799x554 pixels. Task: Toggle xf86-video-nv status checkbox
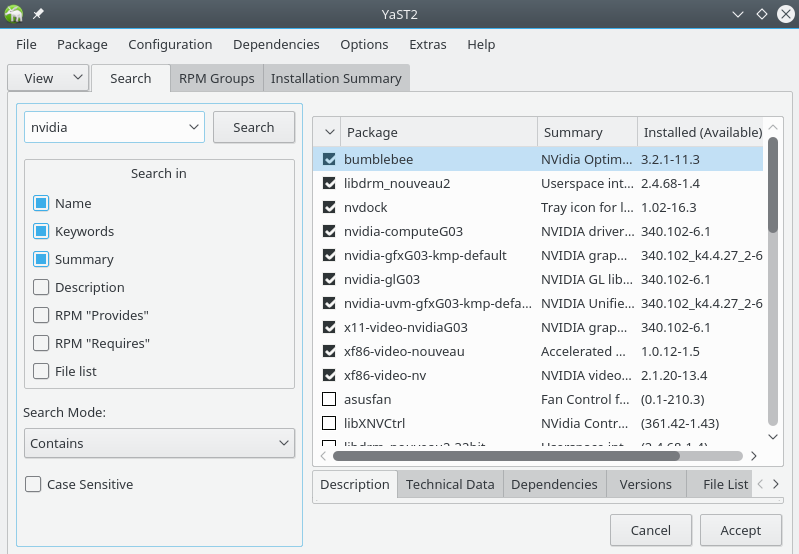329,375
